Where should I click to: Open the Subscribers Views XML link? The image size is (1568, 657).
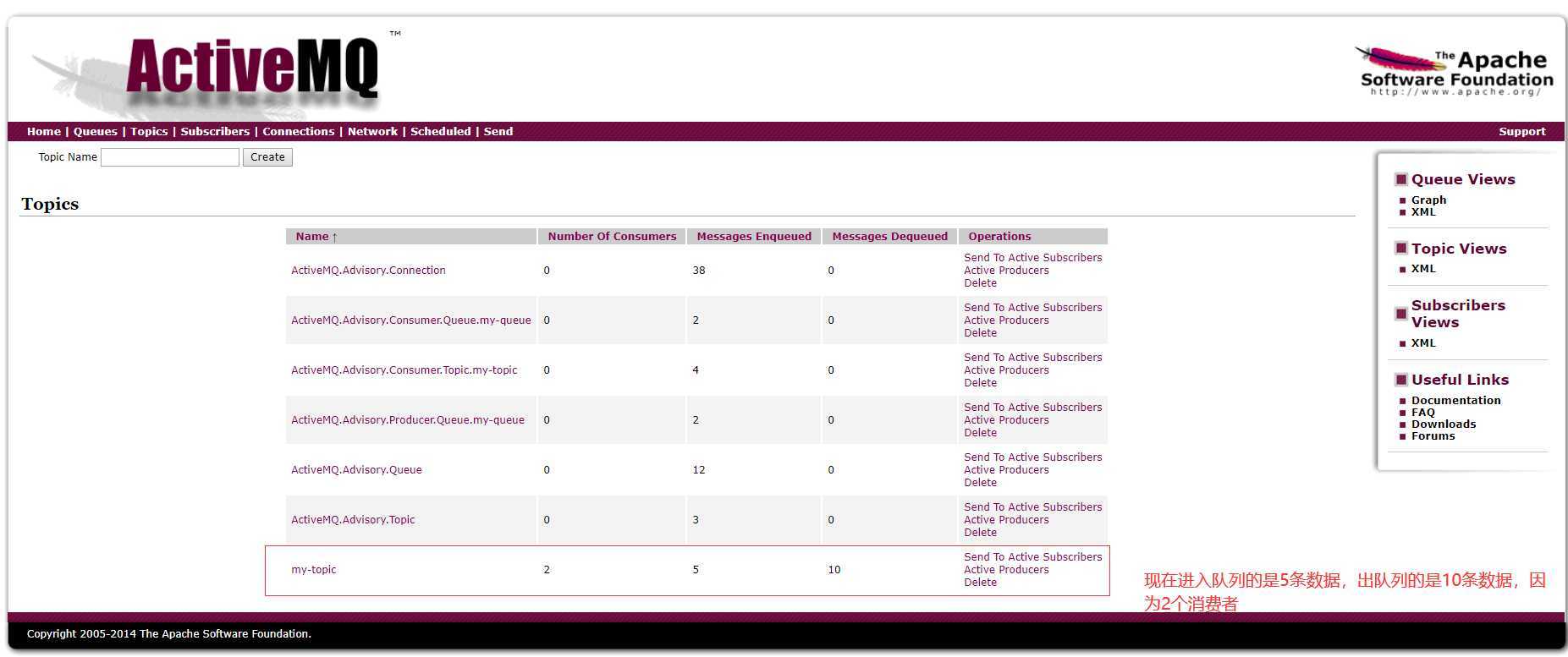click(x=1423, y=343)
